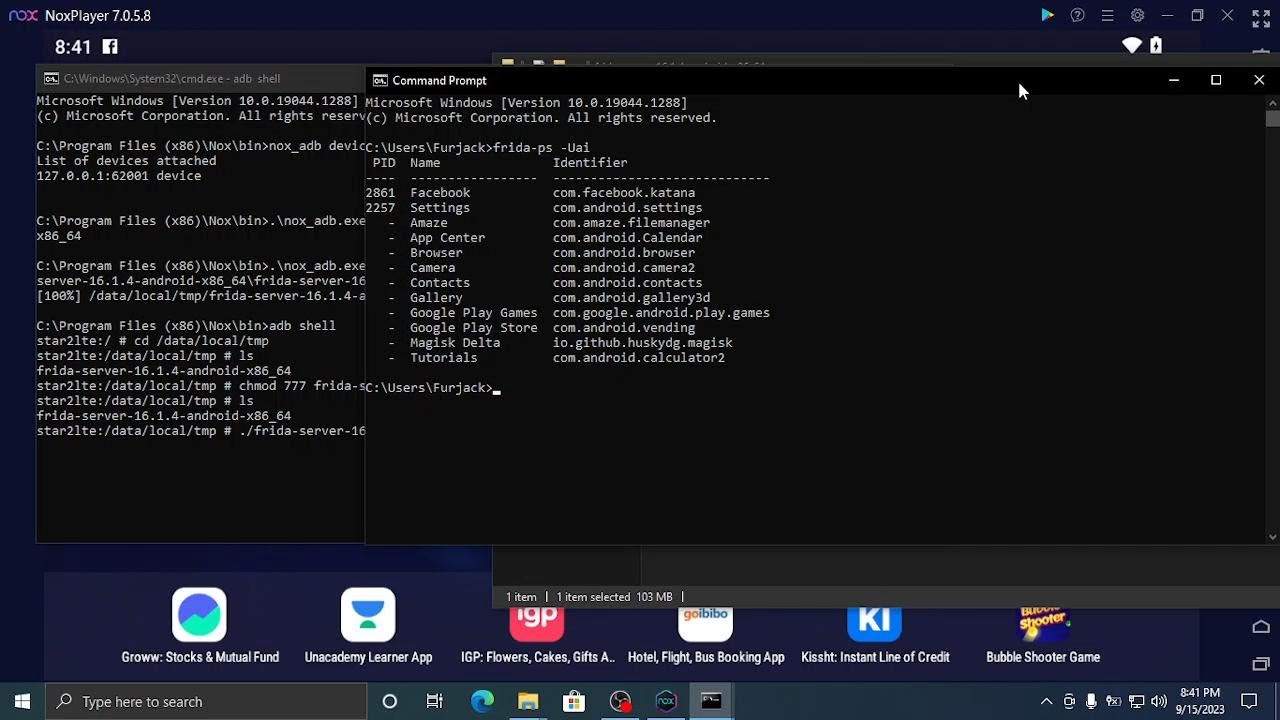Image resolution: width=1280 pixels, height=720 pixels.
Task: Open NoxPlayer settings gear
Action: [1137, 15]
